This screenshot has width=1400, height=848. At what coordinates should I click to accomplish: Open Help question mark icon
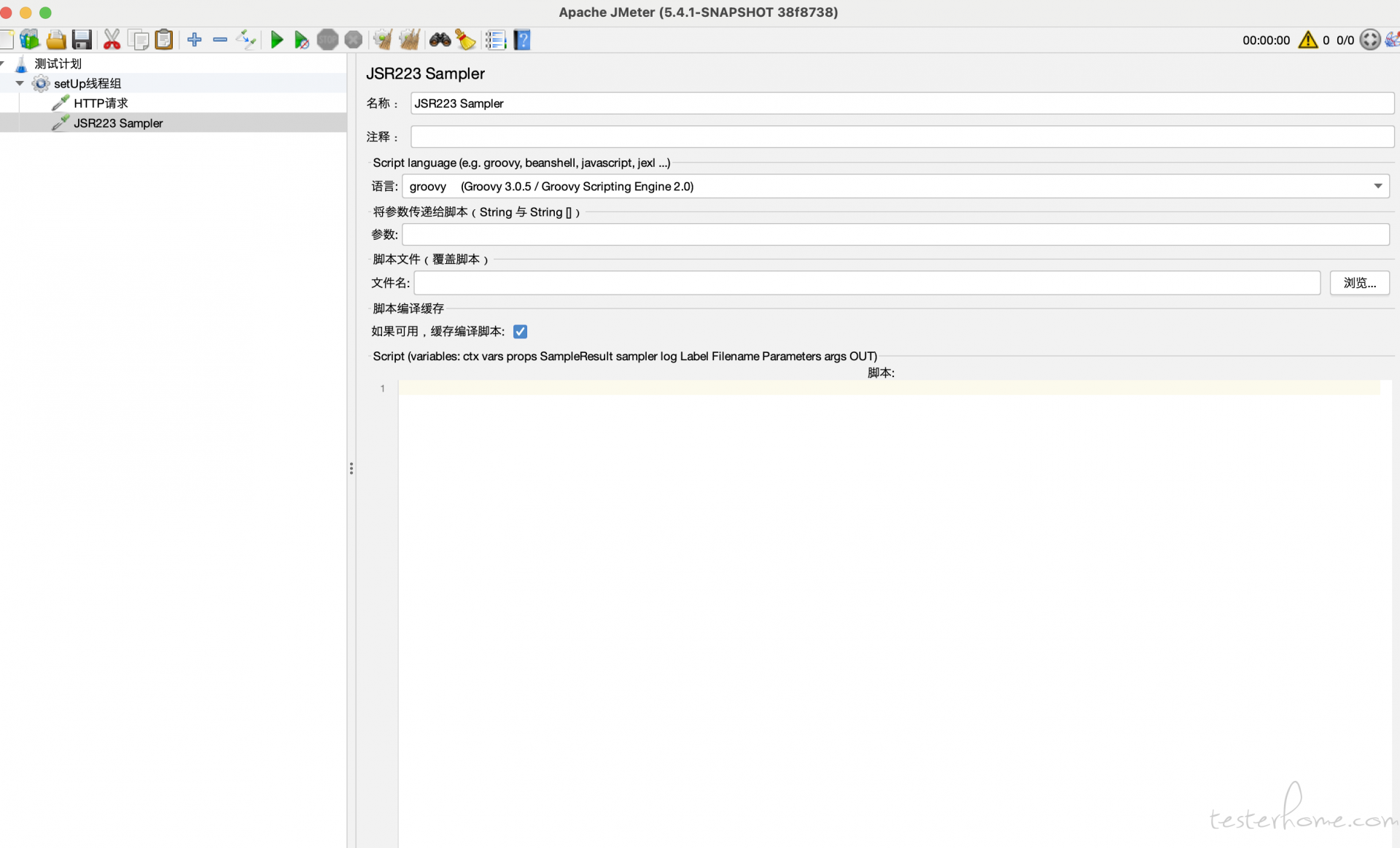522,39
